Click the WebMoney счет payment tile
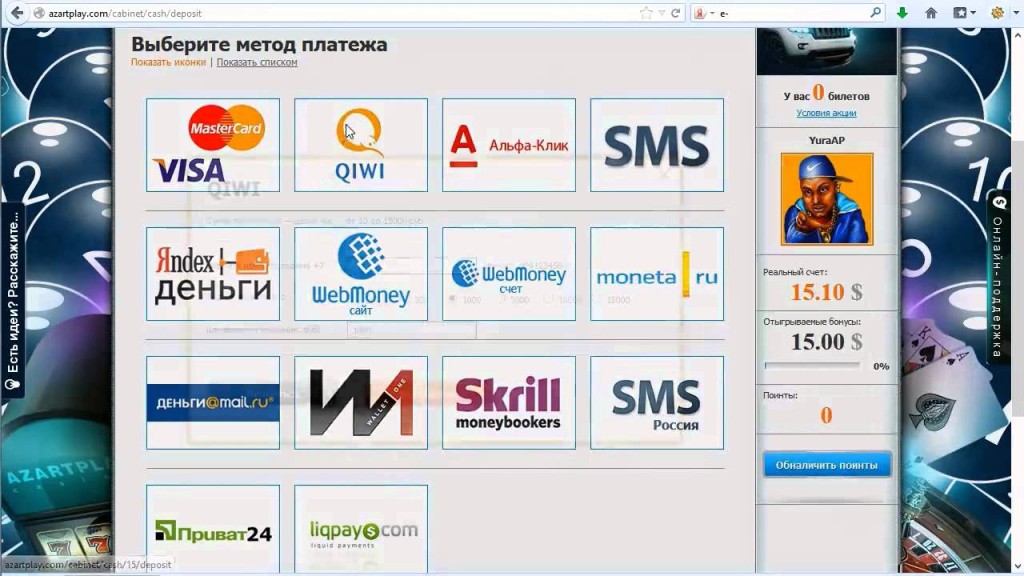Screen dimensions: 1024x576 point(508,273)
